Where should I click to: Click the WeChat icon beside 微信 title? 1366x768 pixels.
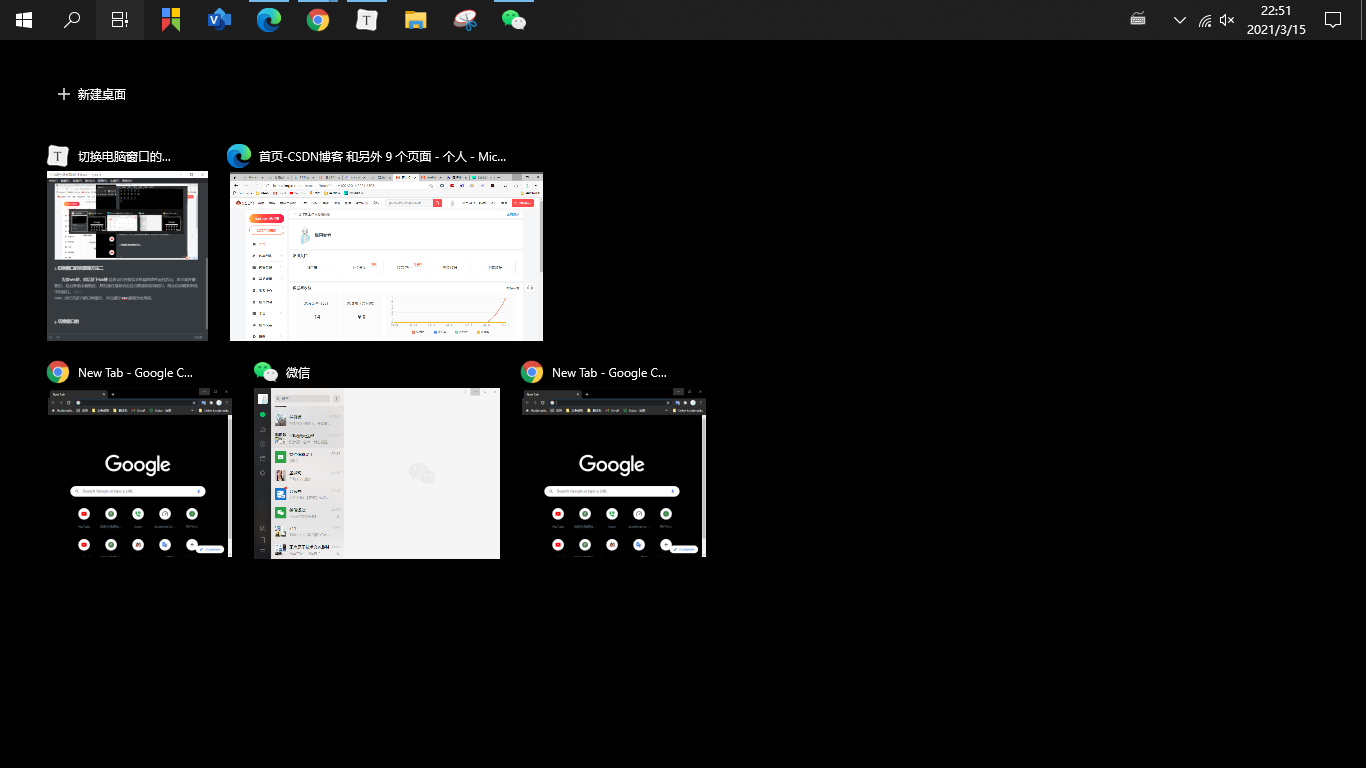click(x=265, y=372)
